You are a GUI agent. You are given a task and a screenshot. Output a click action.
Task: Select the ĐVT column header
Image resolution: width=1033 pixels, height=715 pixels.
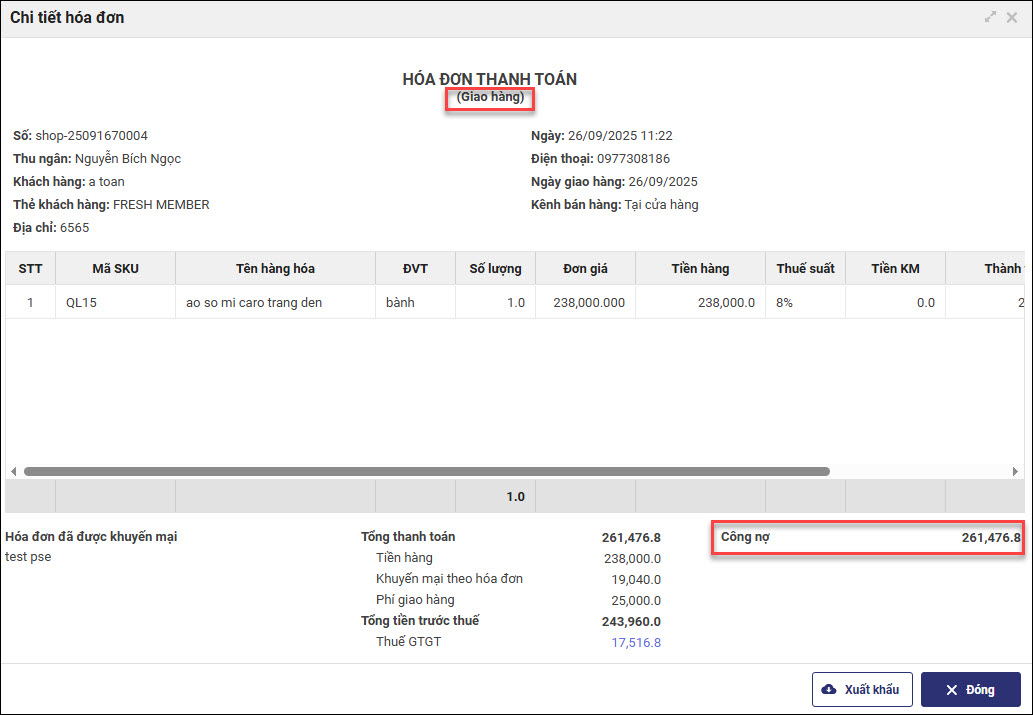tap(415, 268)
